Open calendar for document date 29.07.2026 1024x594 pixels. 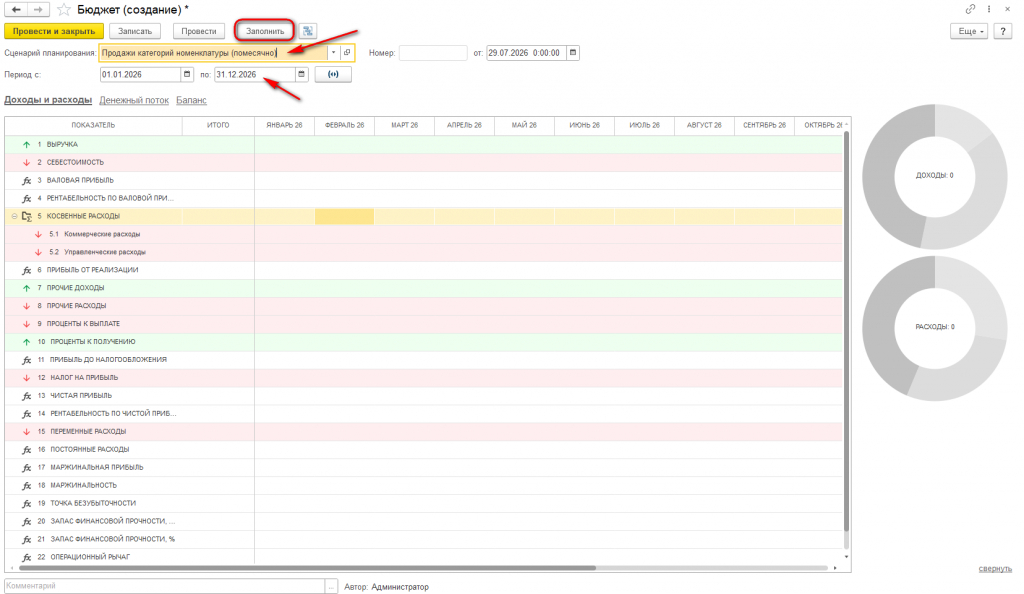[x=573, y=53]
